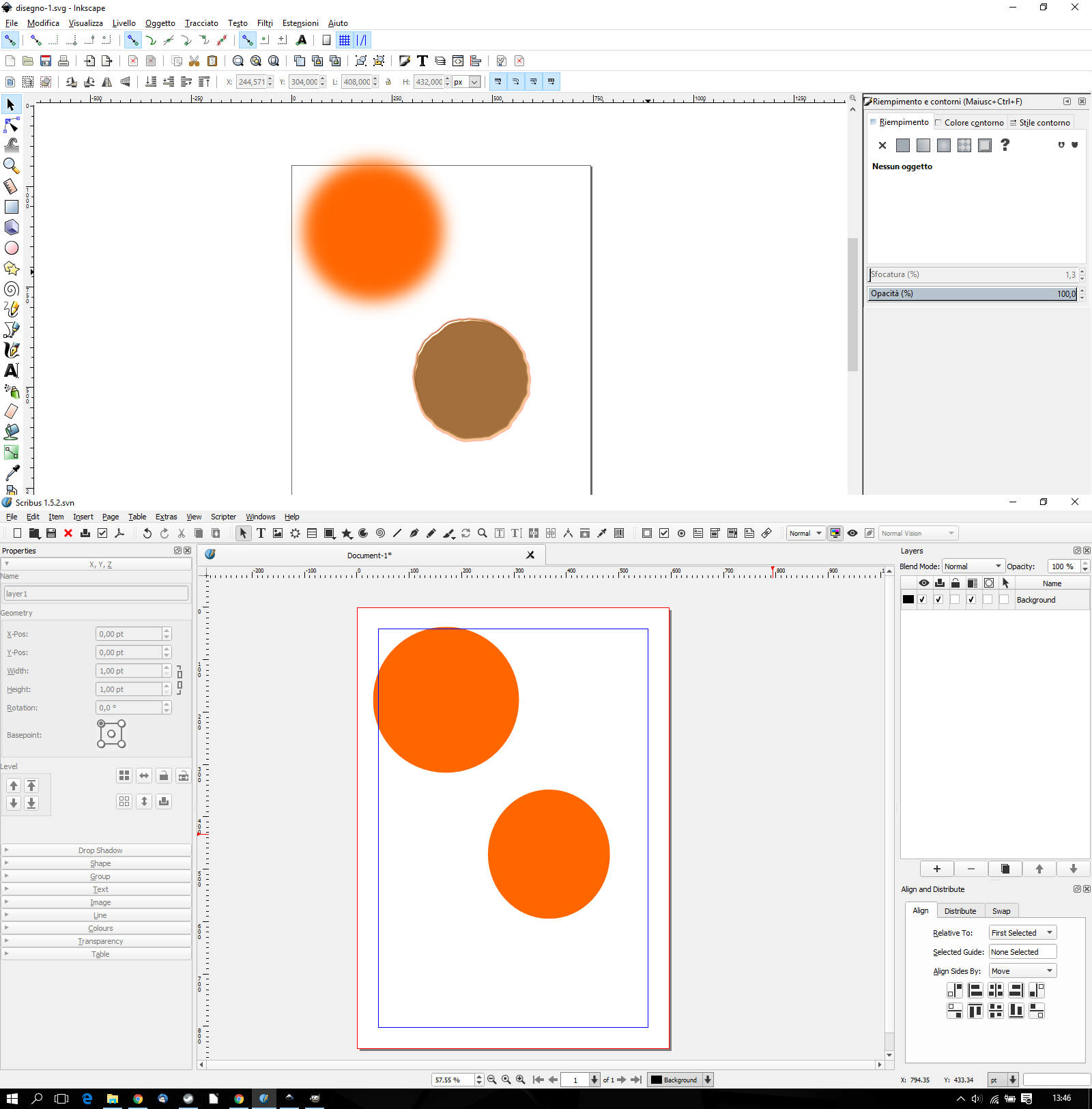The width and height of the screenshot is (1092, 1109).
Task: Click the X-Pos input field
Action: 129,634
